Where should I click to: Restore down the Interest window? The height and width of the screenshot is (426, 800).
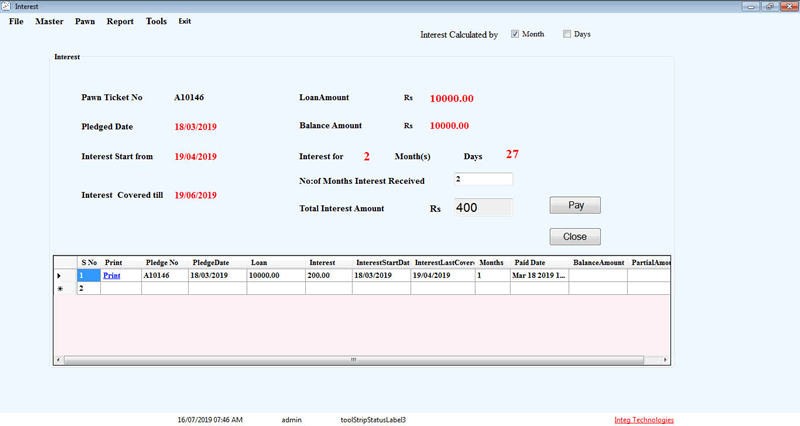(769, 6)
